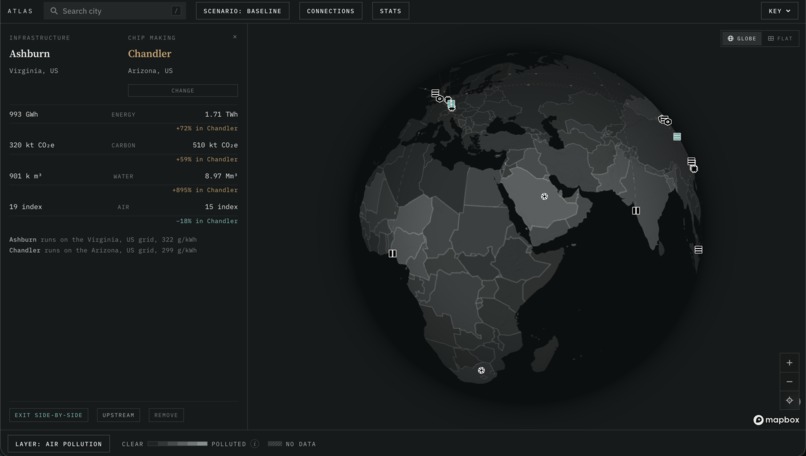This screenshot has width=806, height=456.
Task: Click the +895% in Chandler text
Action: coord(205,190)
